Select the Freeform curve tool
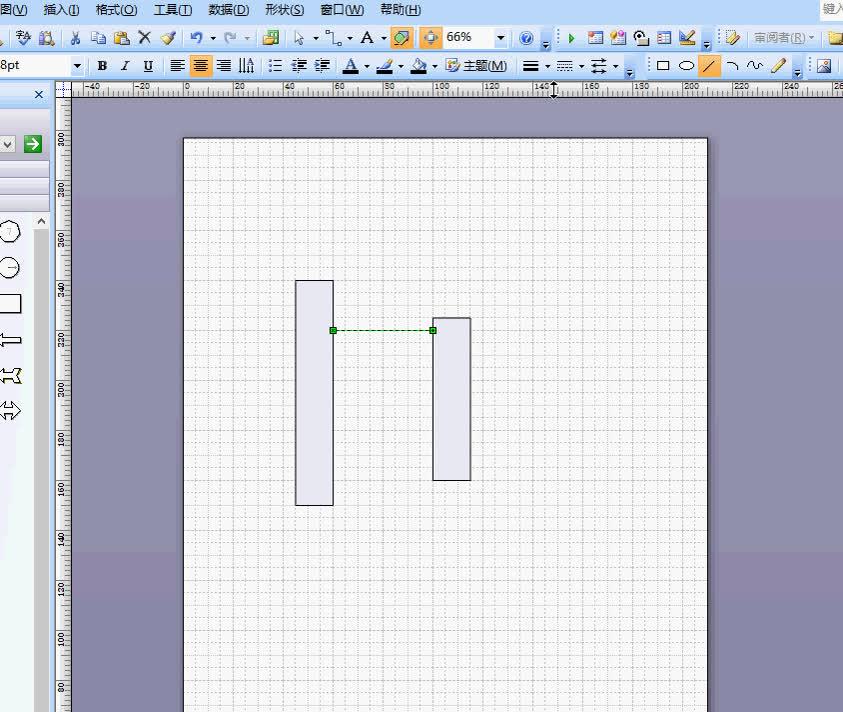The width and height of the screenshot is (843, 712). [x=755, y=66]
